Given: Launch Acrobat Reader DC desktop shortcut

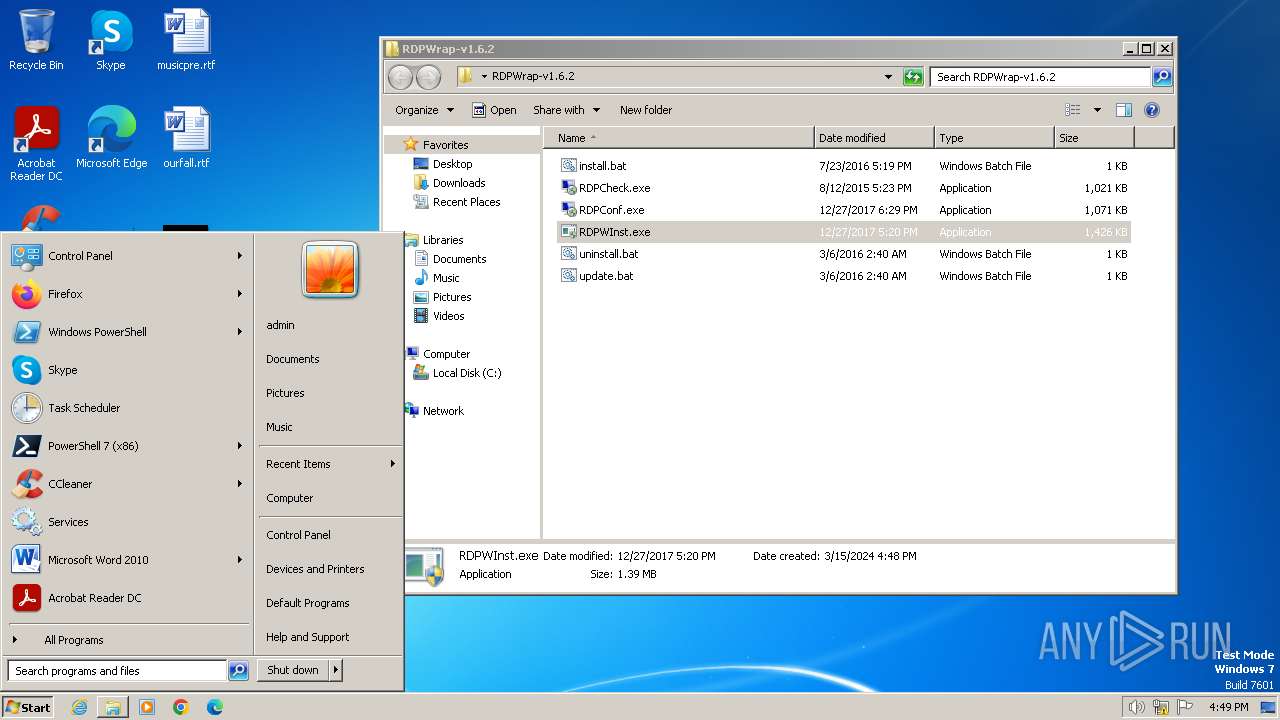Looking at the screenshot, I should (36, 144).
